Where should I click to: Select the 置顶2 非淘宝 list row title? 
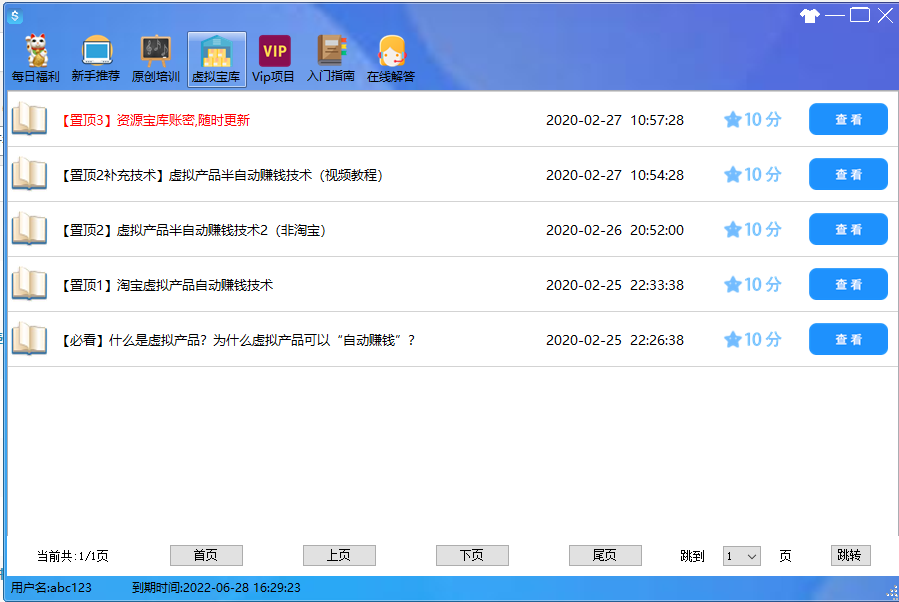[x=193, y=230]
